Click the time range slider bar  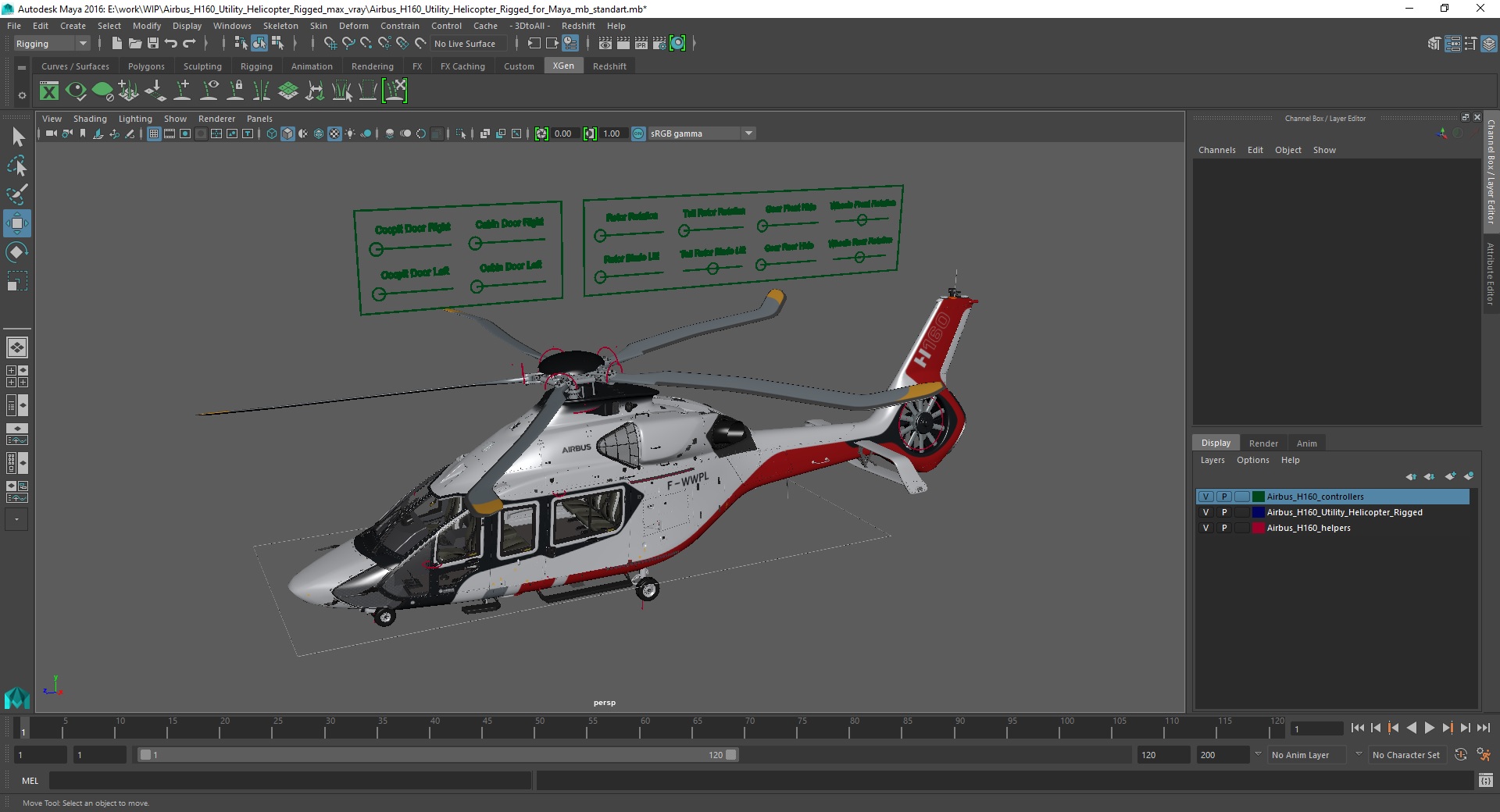tap(437, 755)
